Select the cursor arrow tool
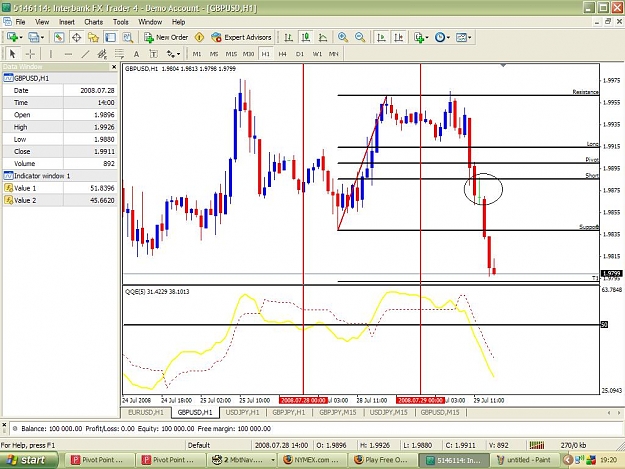Screen dimensions: 625x469 [x=12, y=54]
